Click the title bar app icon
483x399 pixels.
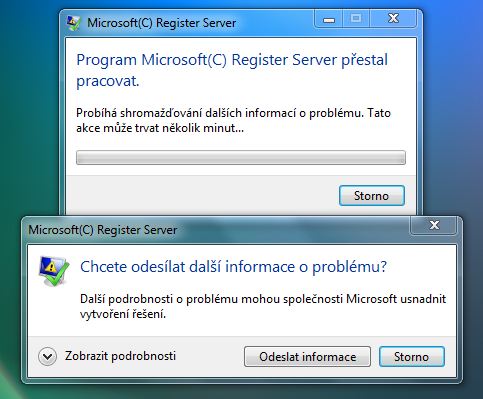click(73, 23)
